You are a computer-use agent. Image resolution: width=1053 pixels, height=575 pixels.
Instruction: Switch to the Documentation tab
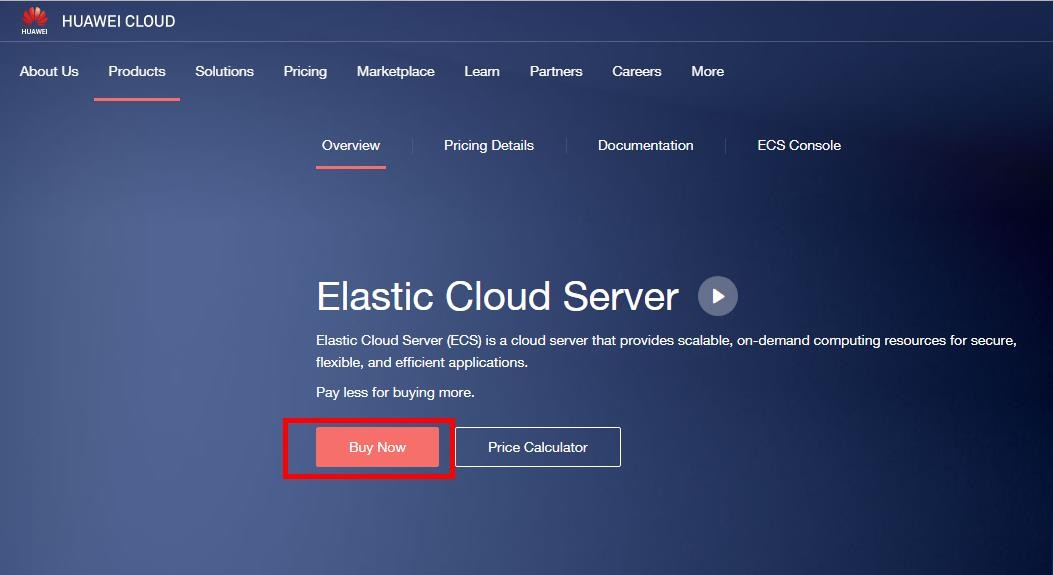click(x=645, y=145)
